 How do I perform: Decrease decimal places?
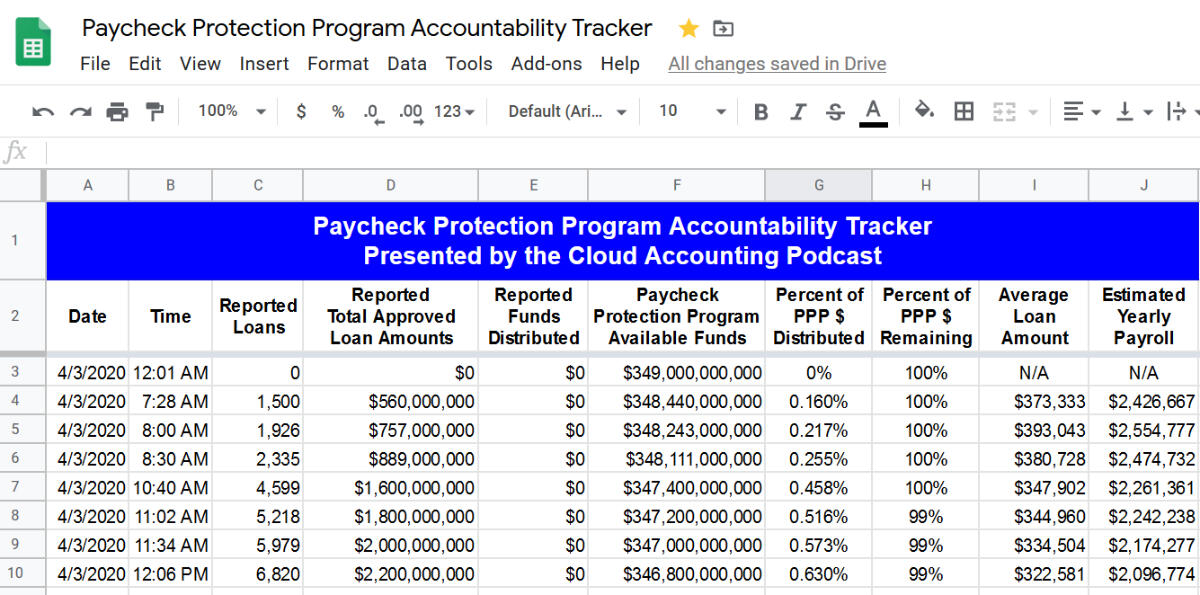(371, 112)
